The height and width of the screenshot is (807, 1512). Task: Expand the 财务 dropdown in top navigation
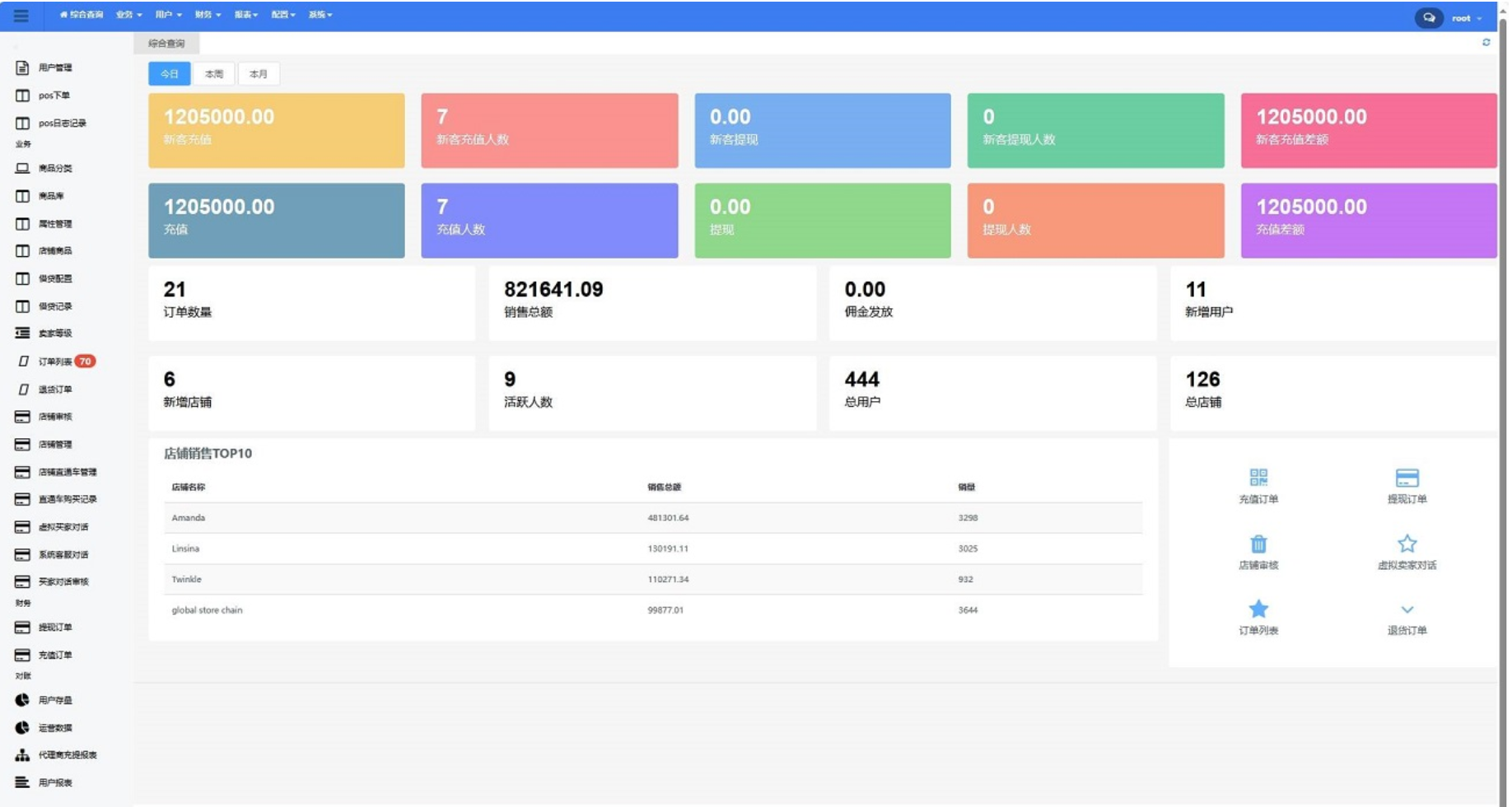[208, 15]
